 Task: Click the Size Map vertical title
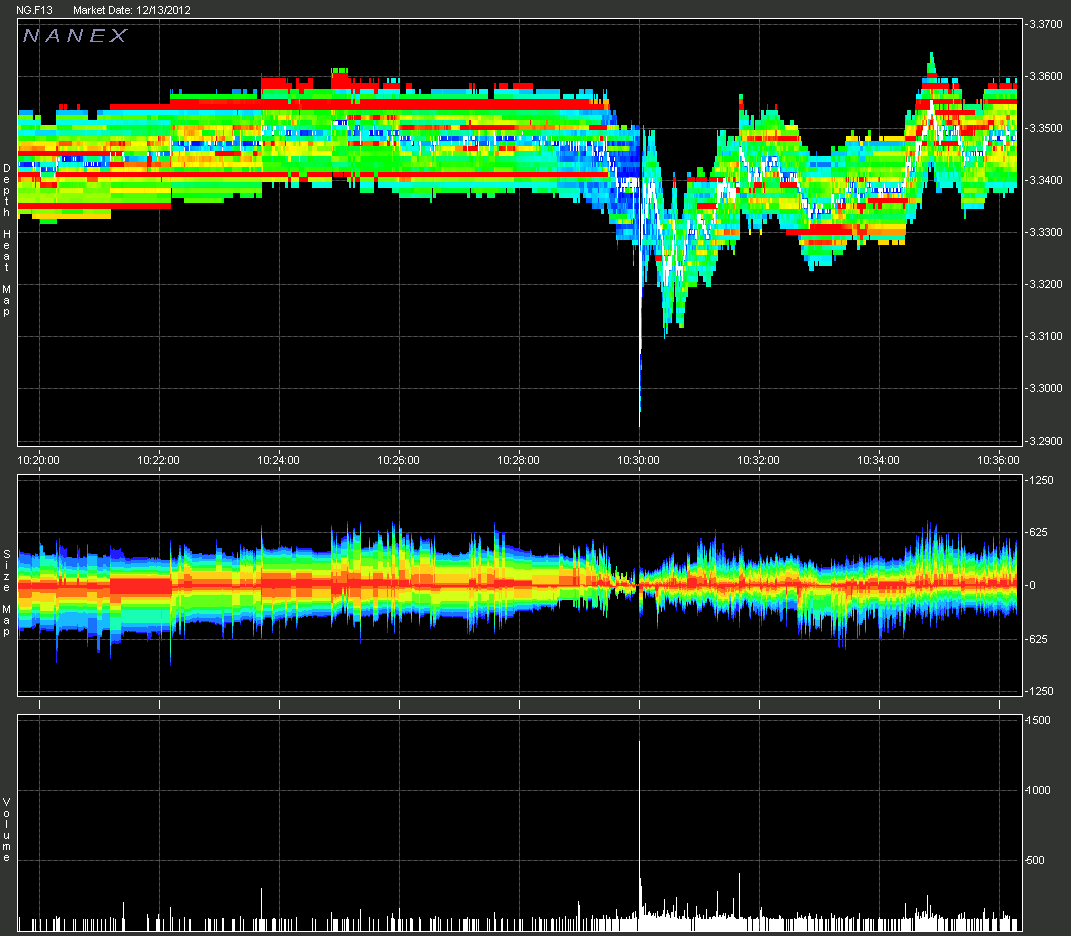pos(7,592)
